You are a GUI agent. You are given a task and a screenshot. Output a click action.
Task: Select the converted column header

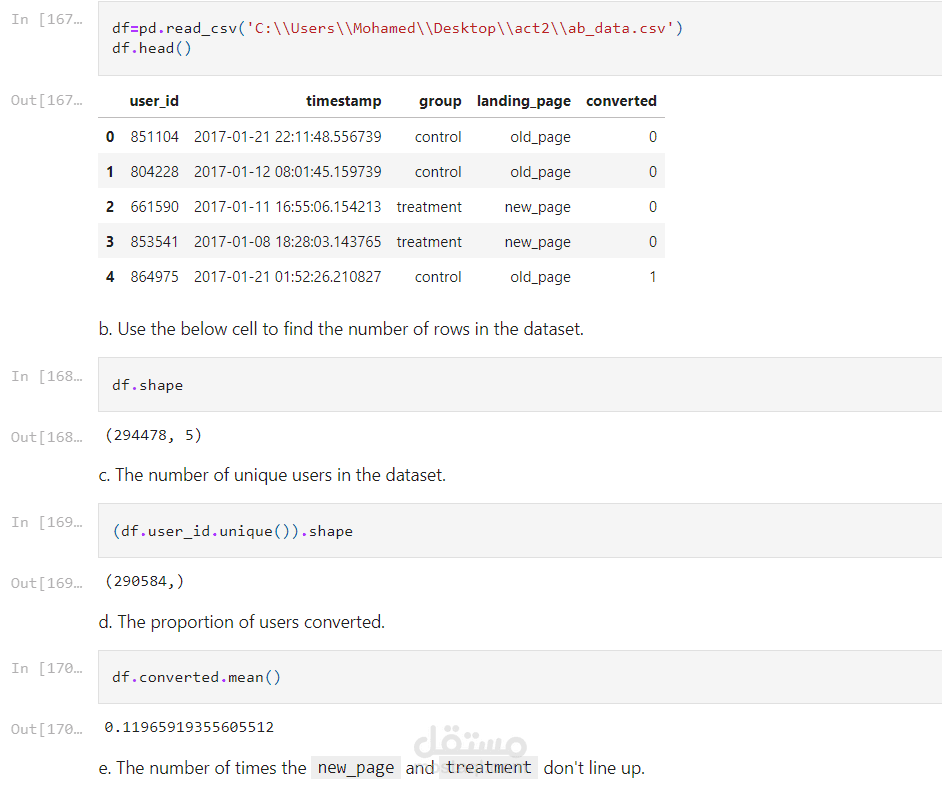click(x=621, y=101)
